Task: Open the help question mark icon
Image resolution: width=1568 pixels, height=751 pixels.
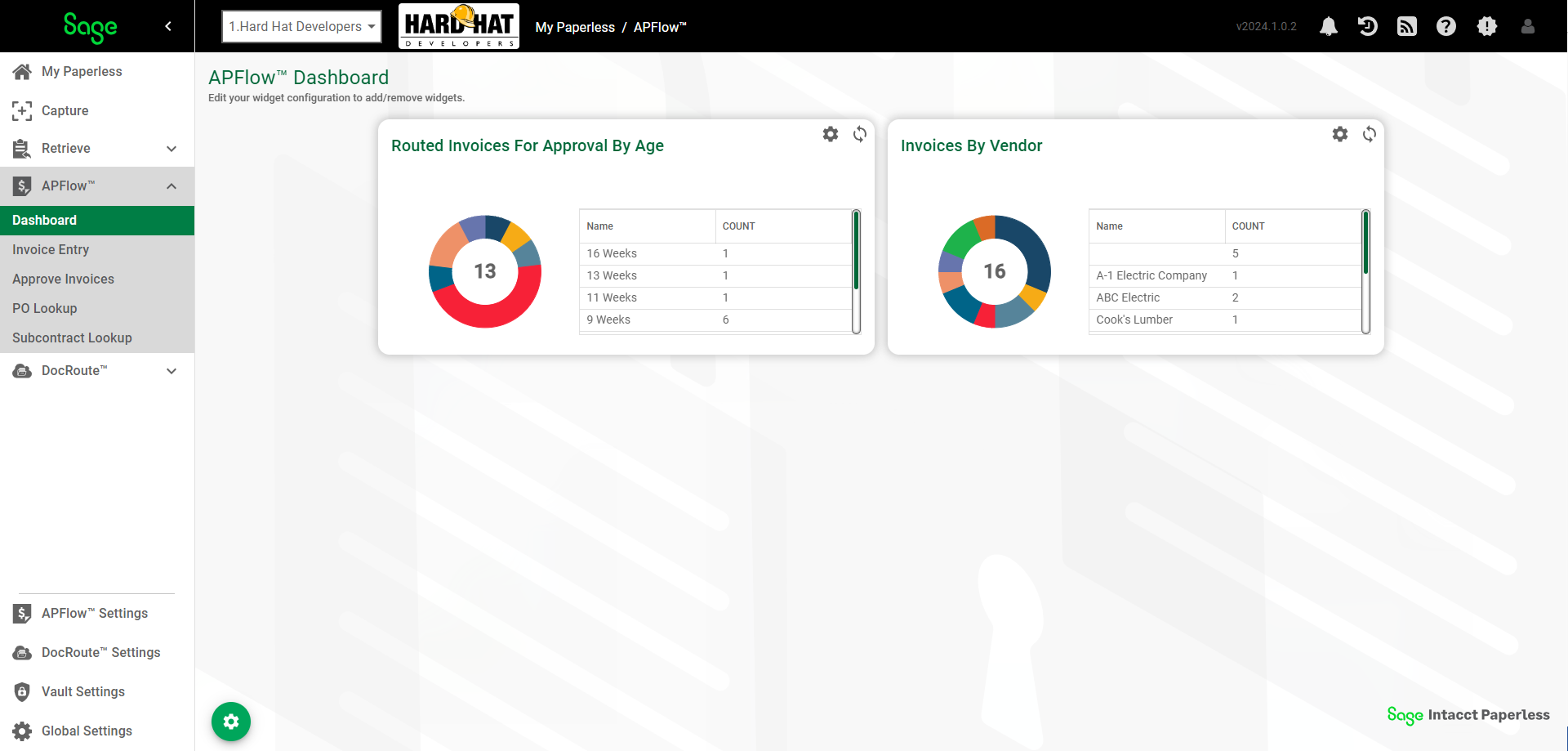Action: (1446, 26)
